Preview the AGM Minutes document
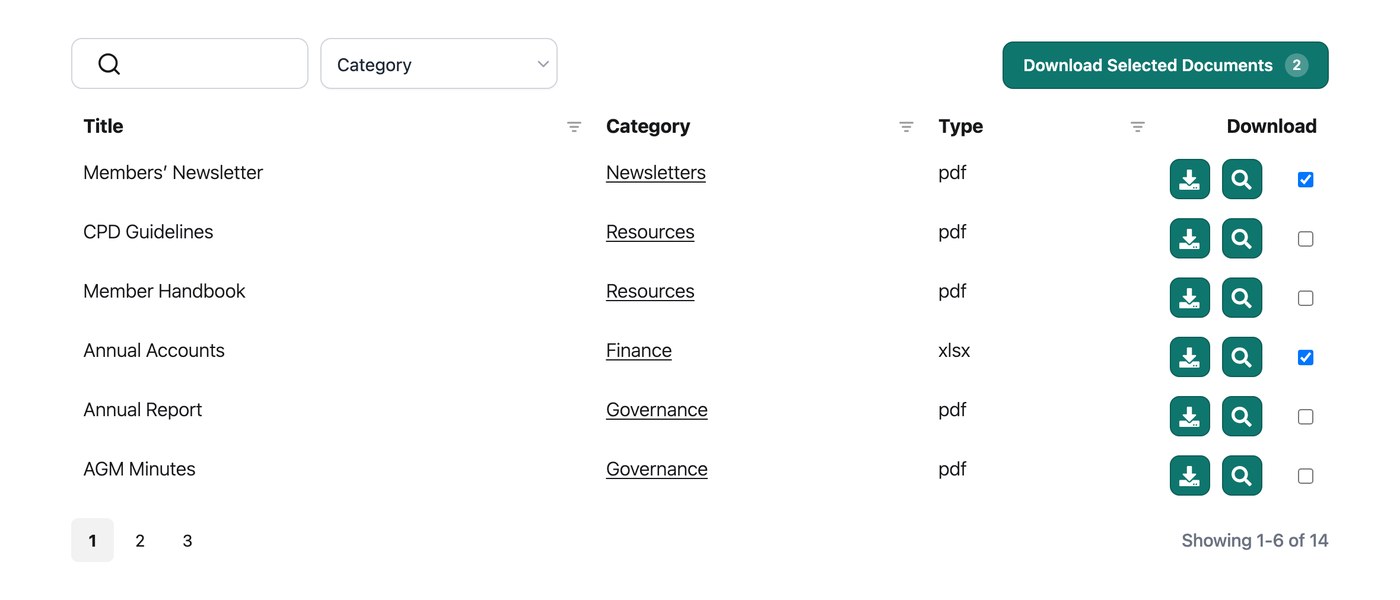 tap(1242, 476)
